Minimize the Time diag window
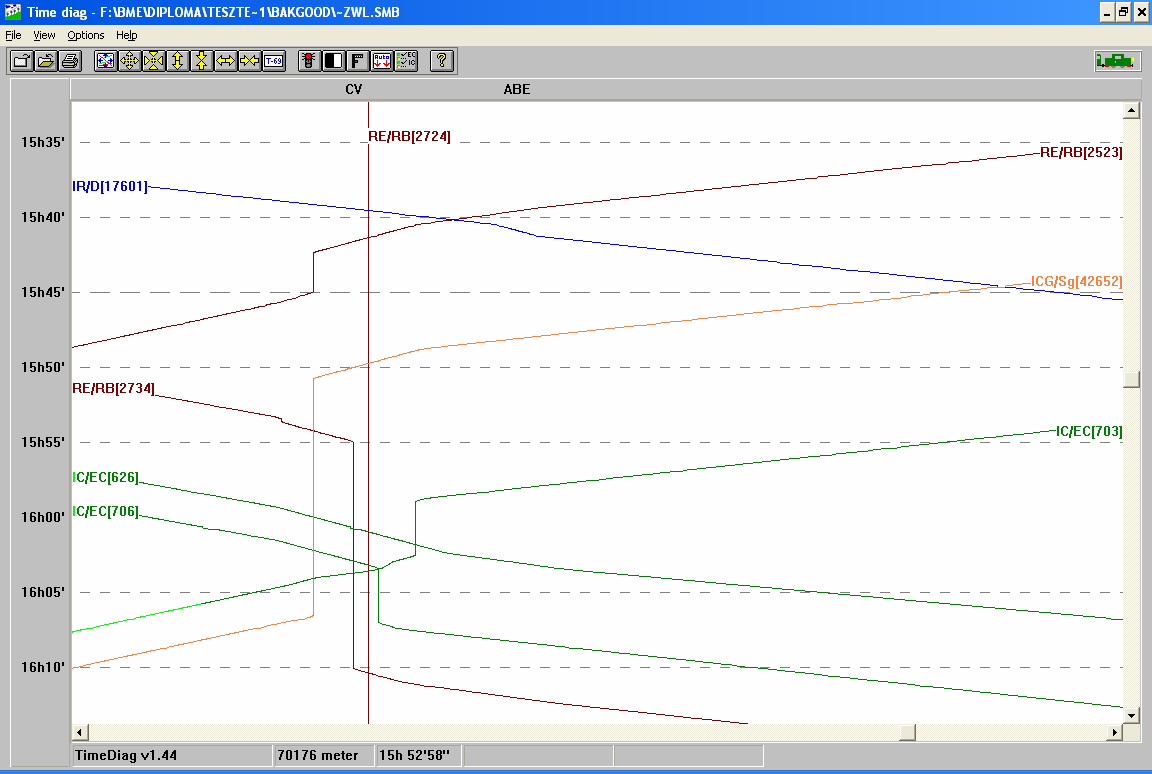This screenshot has width=1152, height=774. (x=1107, y=12)
